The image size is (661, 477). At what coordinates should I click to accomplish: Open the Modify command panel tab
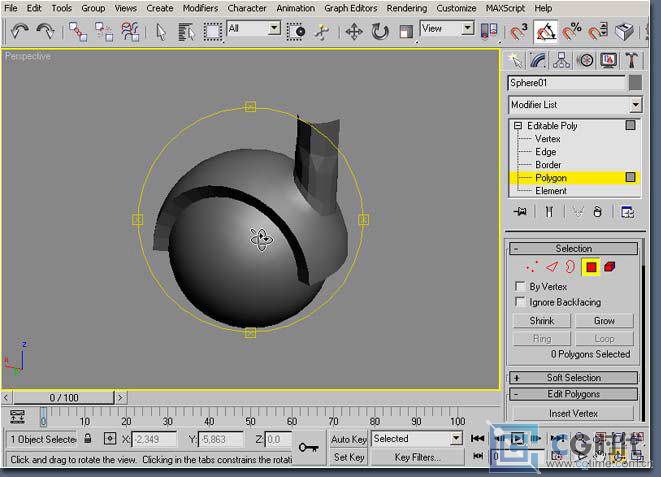coord(538,60)
